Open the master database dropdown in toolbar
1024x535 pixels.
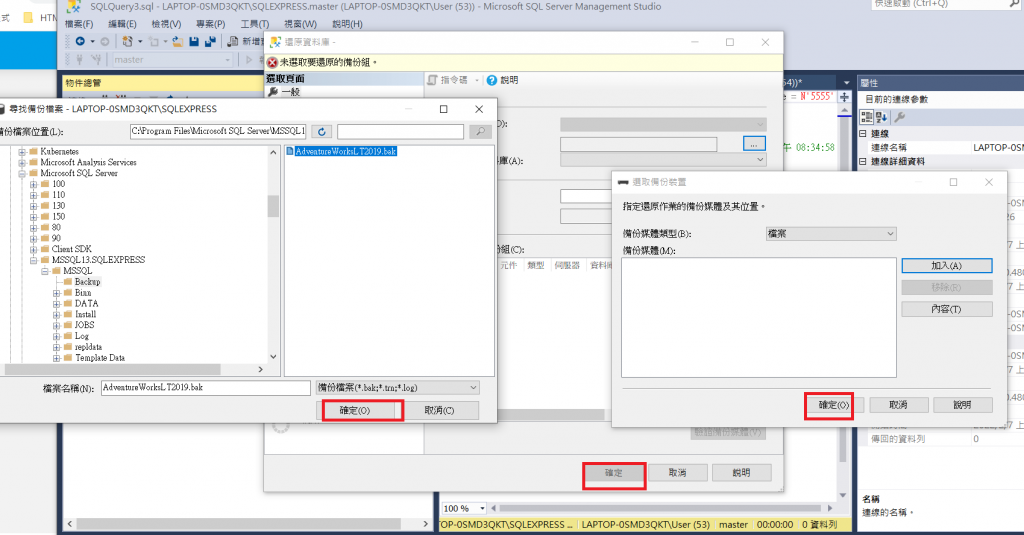pyautogui.click(x=227, y=59)
